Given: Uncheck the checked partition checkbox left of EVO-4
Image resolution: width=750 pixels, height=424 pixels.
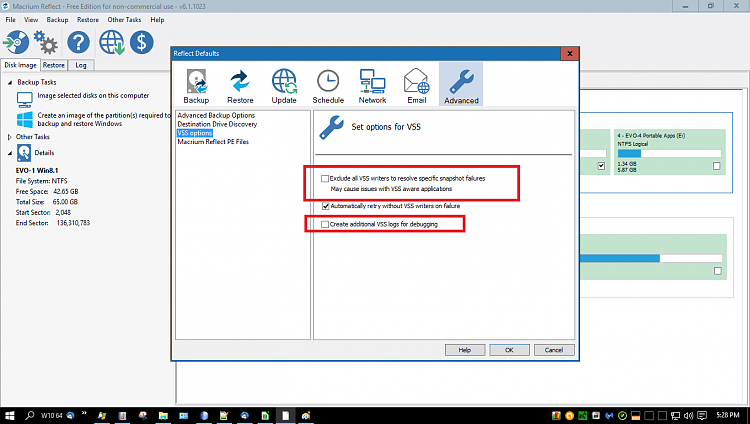Looking at the screenshot, I should [601, 166].
